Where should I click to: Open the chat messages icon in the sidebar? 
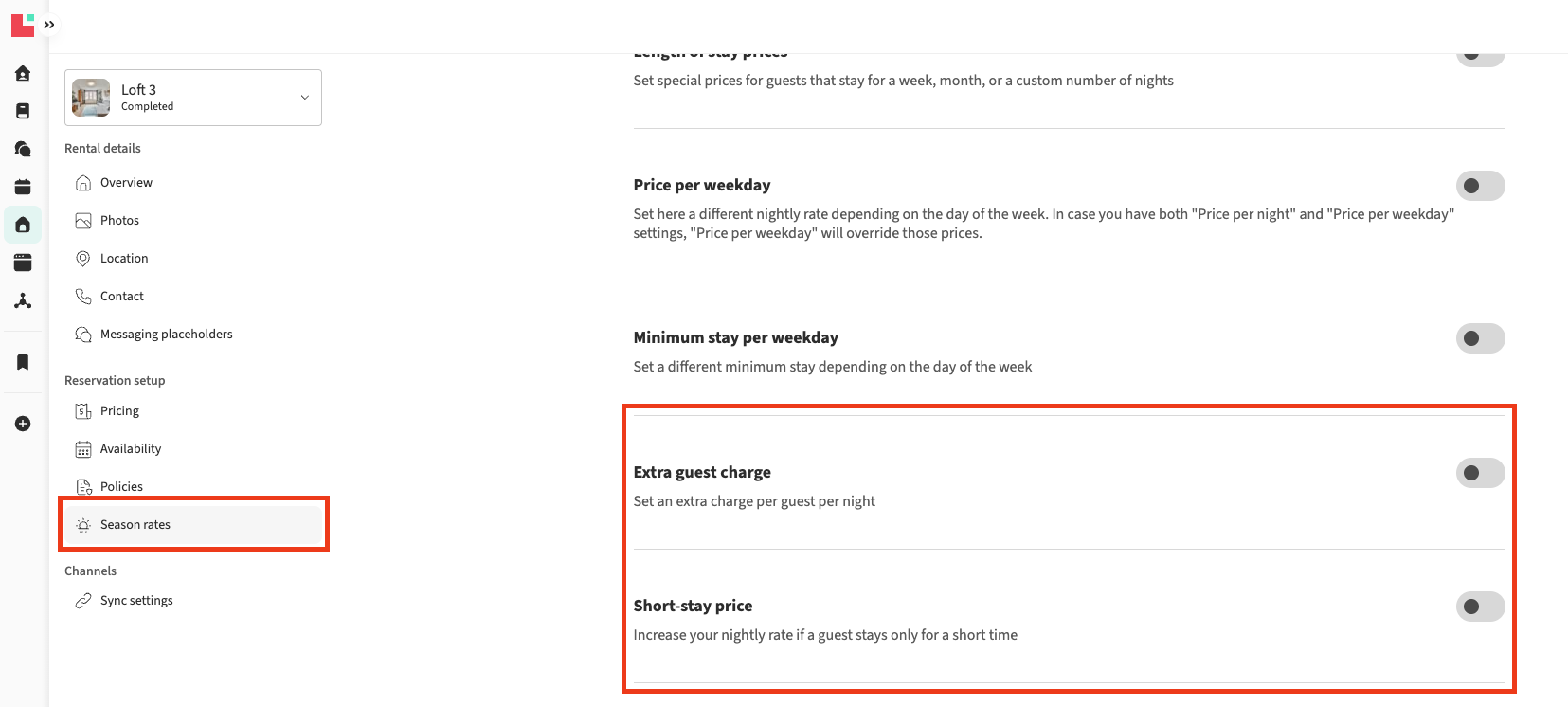(23, 149)
